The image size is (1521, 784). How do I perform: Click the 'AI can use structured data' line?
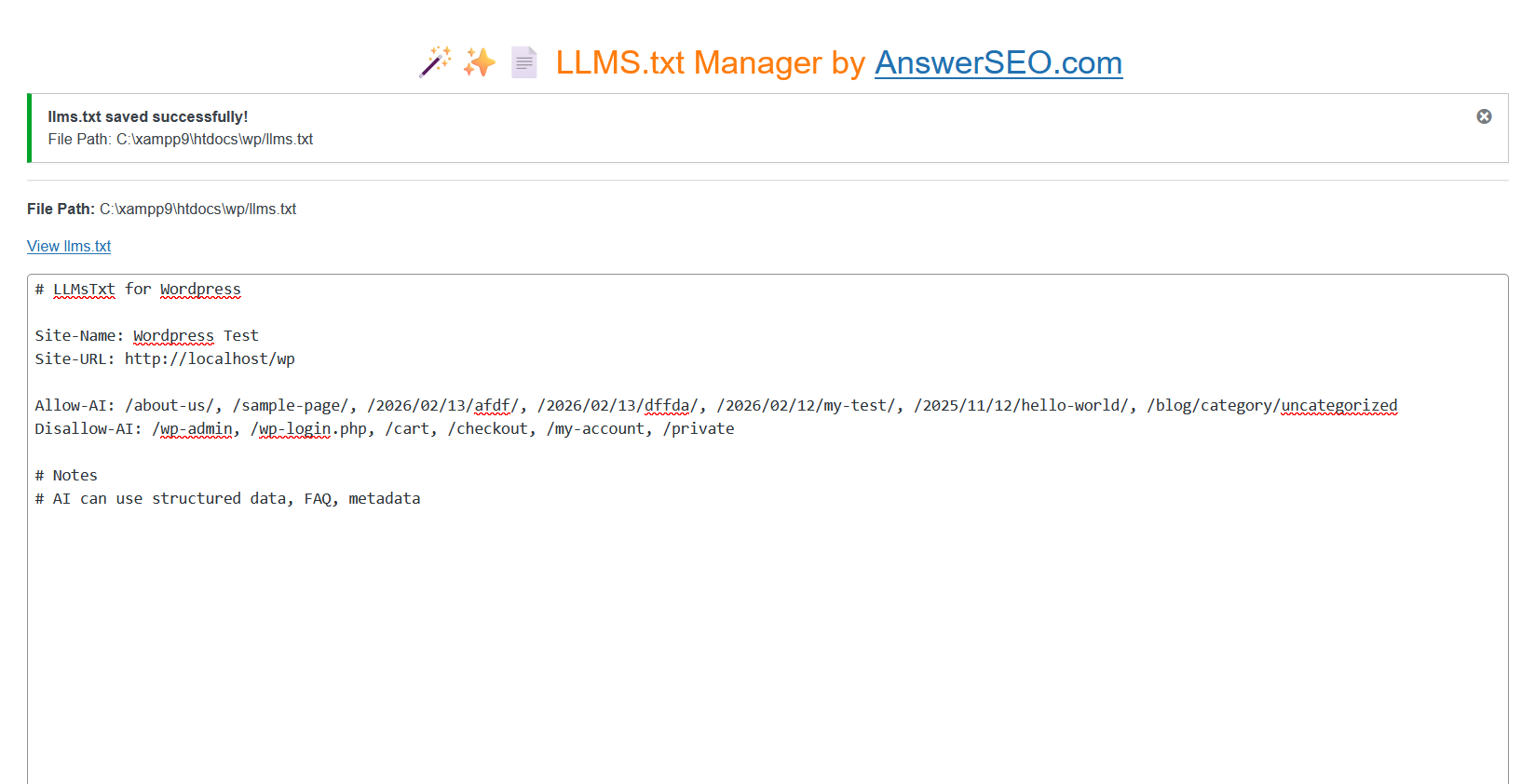pos(228,498)
